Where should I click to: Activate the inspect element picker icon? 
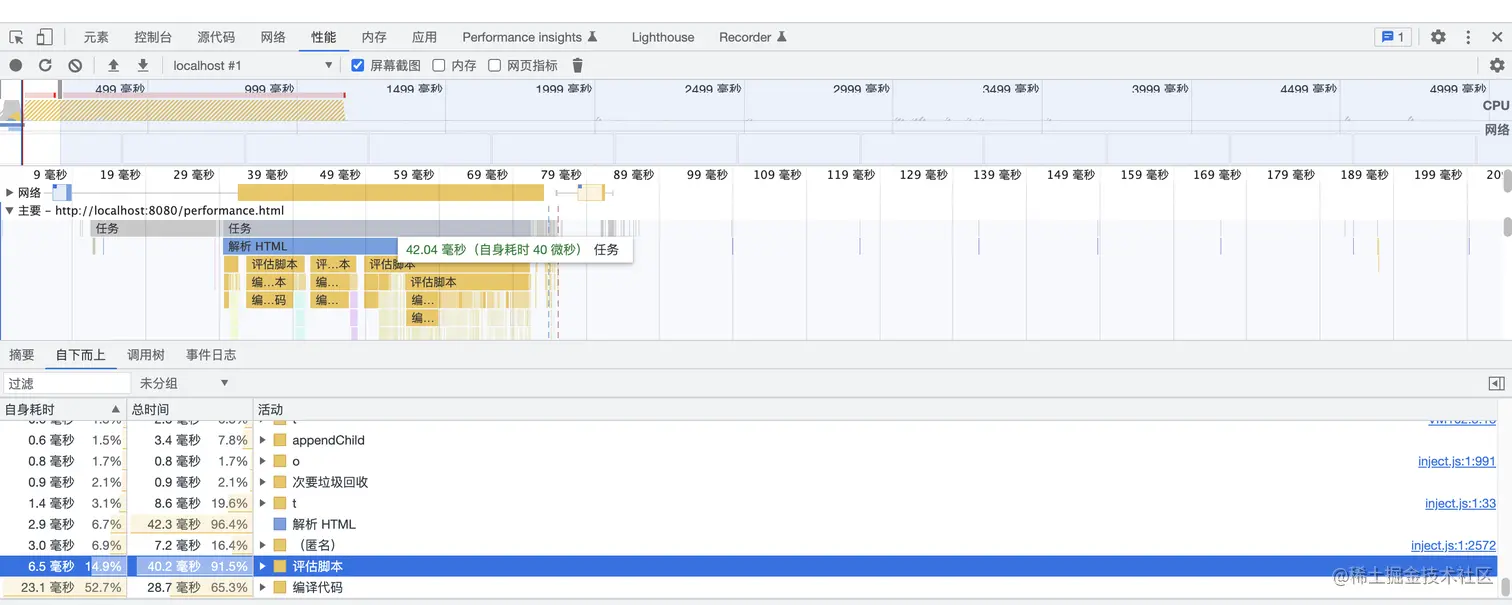(x=16, y=37)
